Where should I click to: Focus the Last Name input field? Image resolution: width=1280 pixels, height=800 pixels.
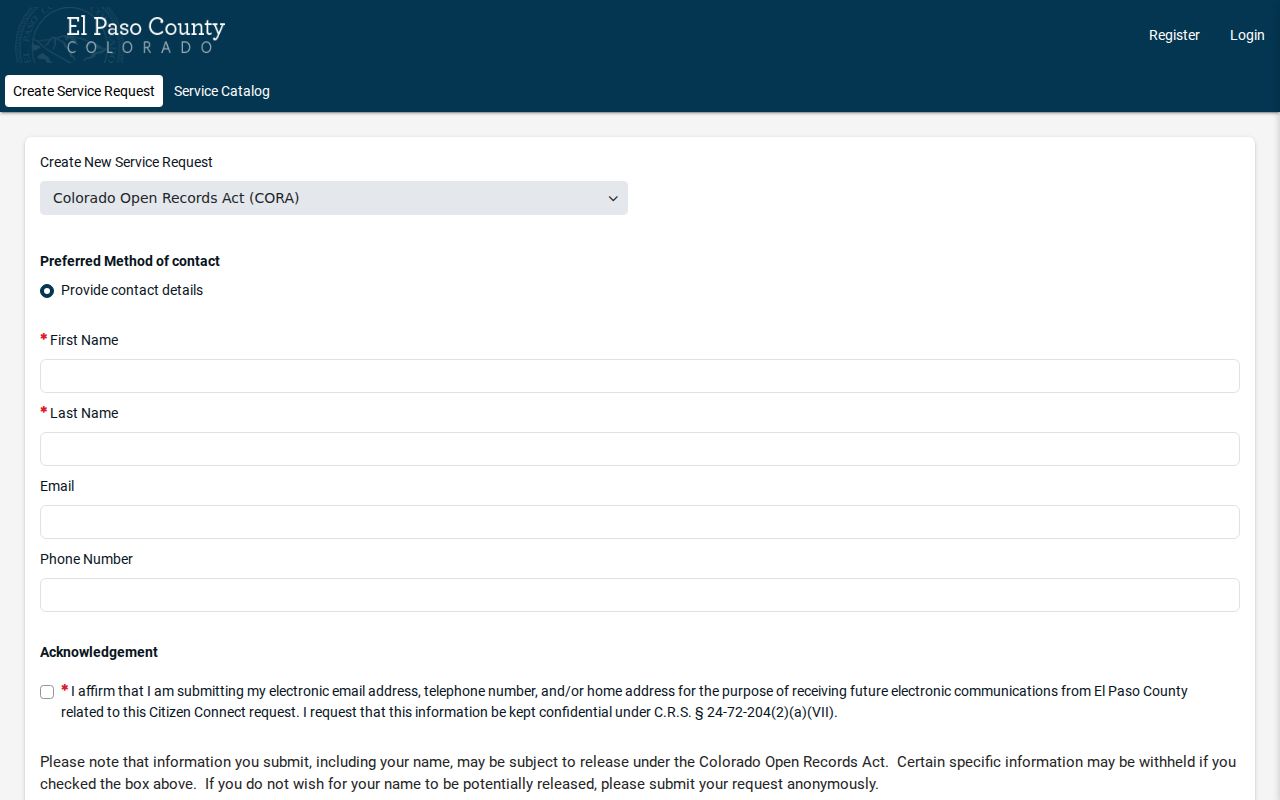point(640,449)
